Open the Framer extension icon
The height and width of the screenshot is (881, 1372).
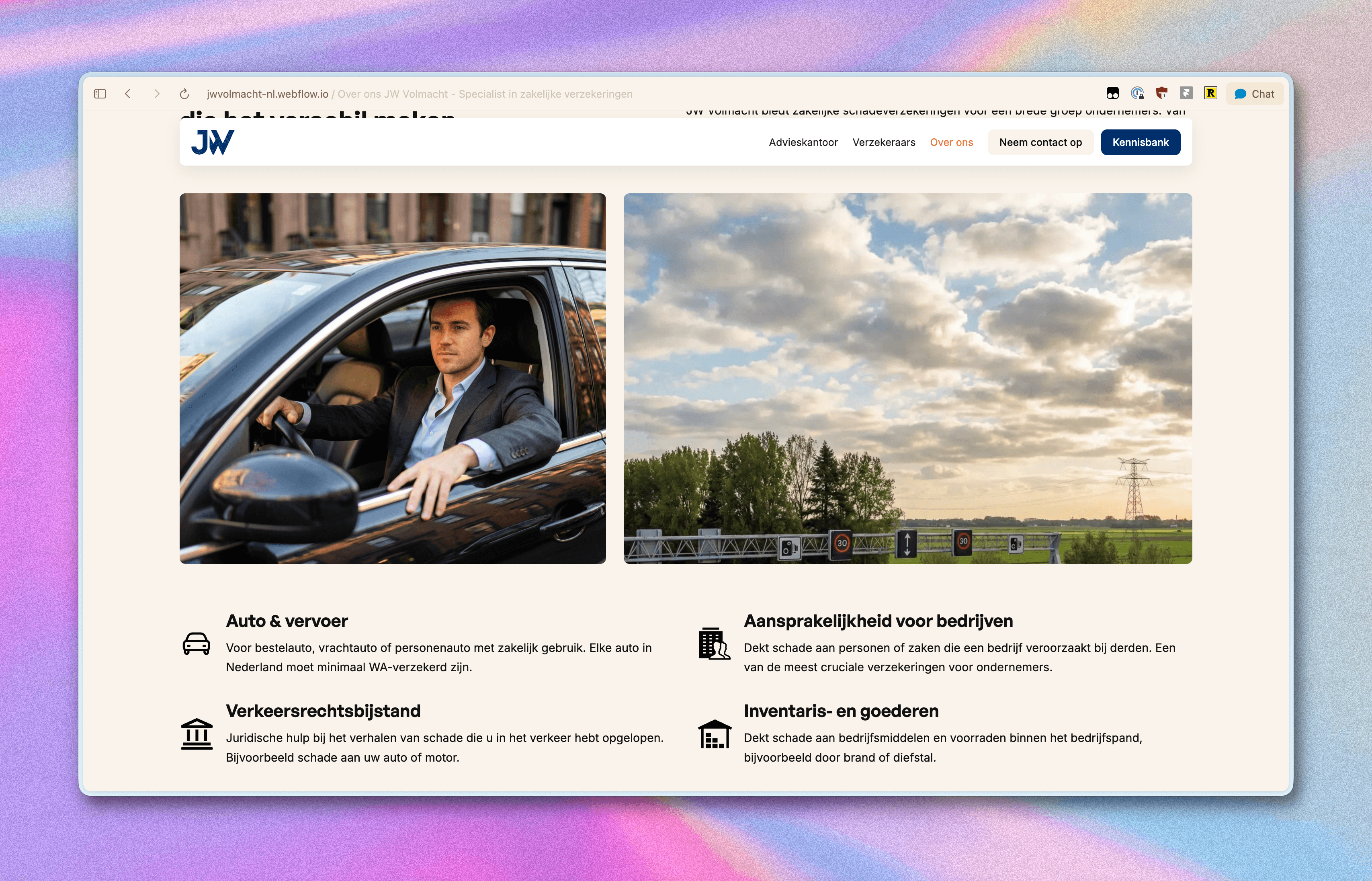tap(1186, 93)
